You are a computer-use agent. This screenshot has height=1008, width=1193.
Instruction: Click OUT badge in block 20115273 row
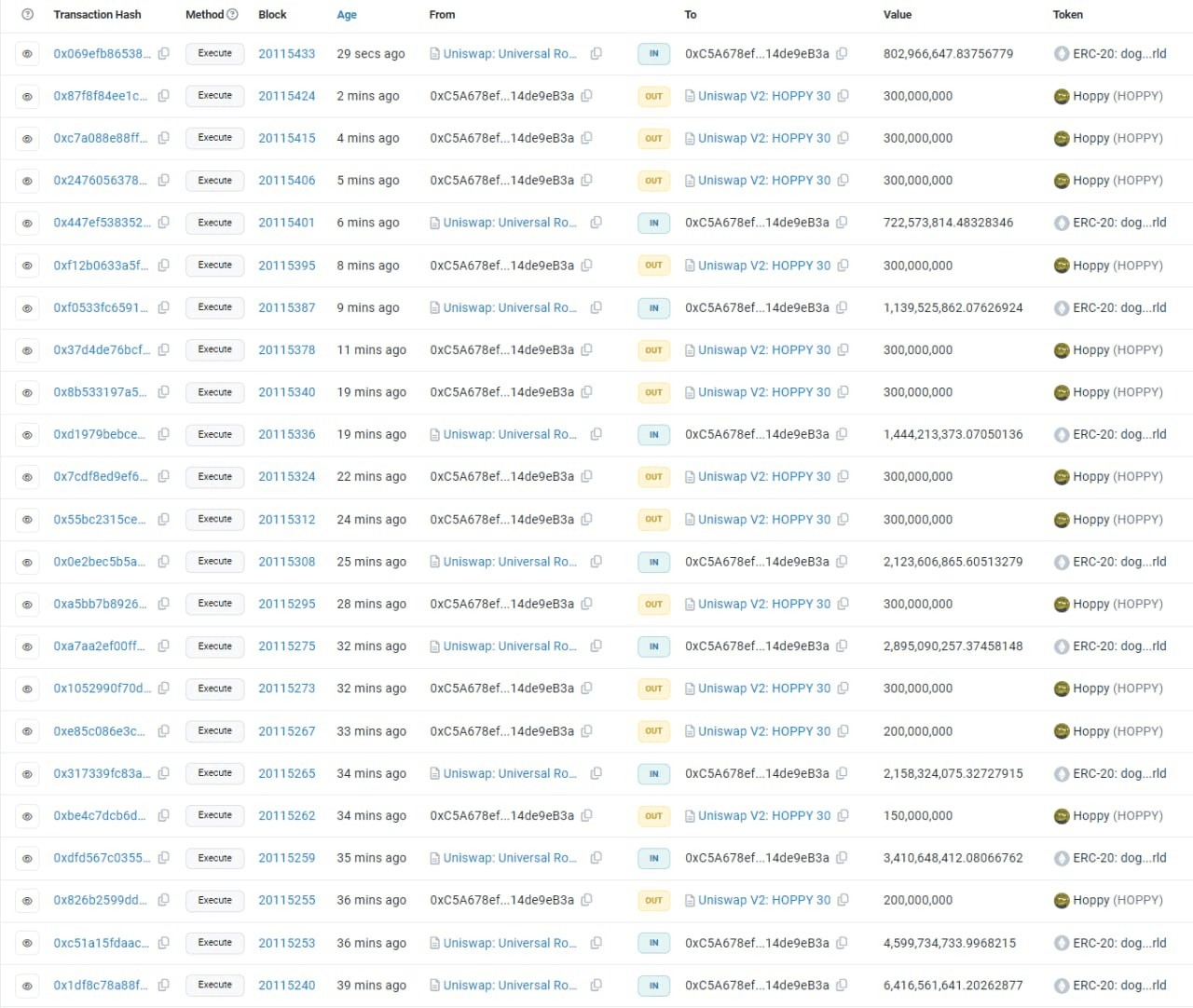click(653, 688)
